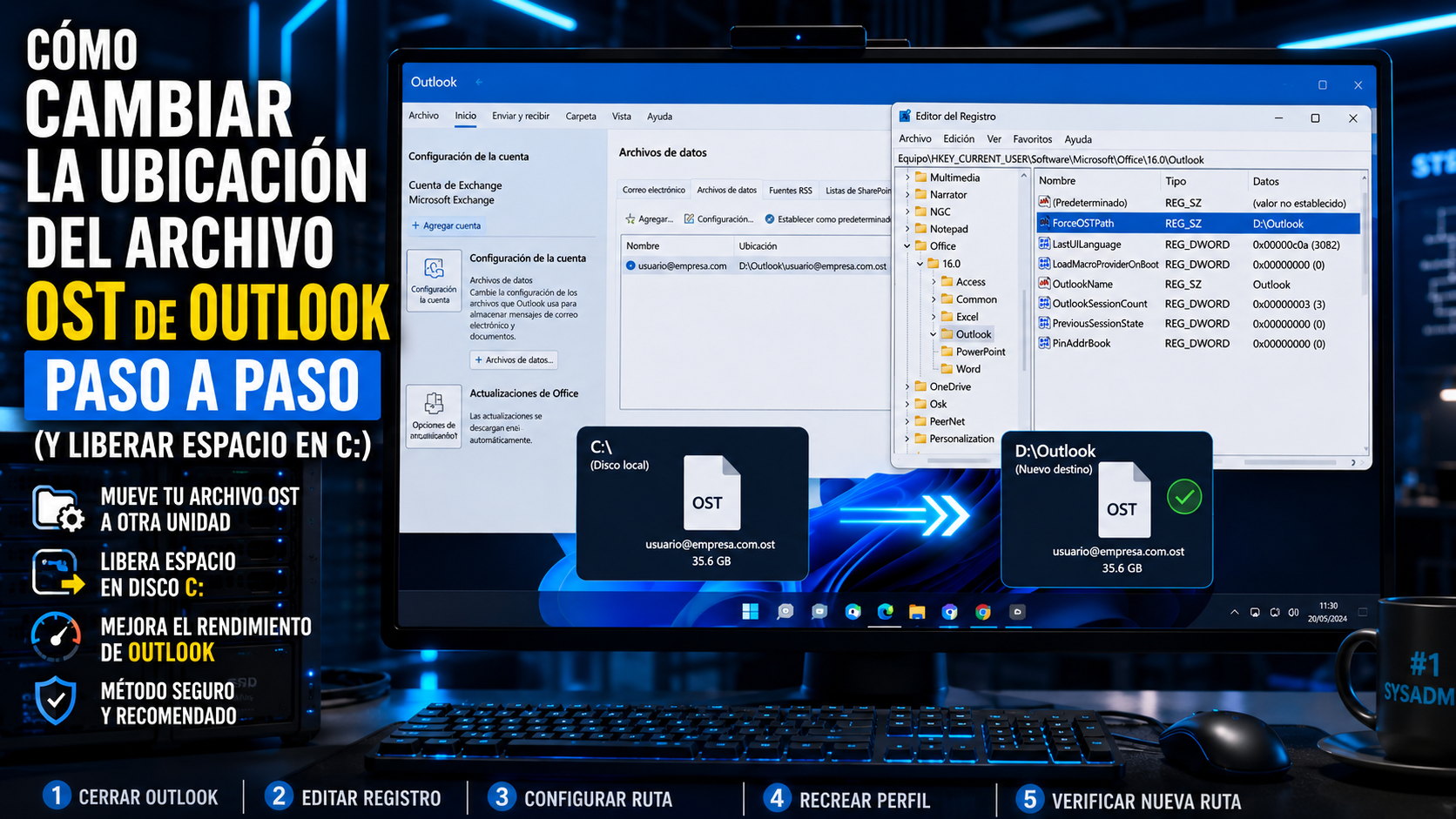Select the ForceOSTPath registry value
1456x819 pixels.
(1198, 224)
